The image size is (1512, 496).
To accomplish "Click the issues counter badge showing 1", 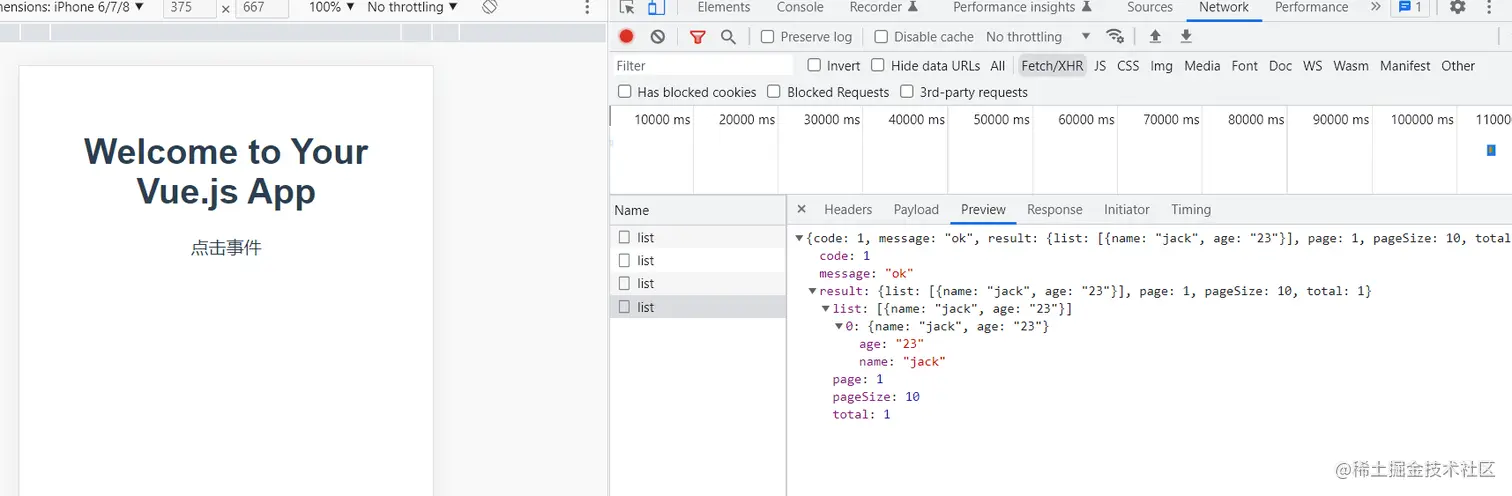I will [1410, 7].
